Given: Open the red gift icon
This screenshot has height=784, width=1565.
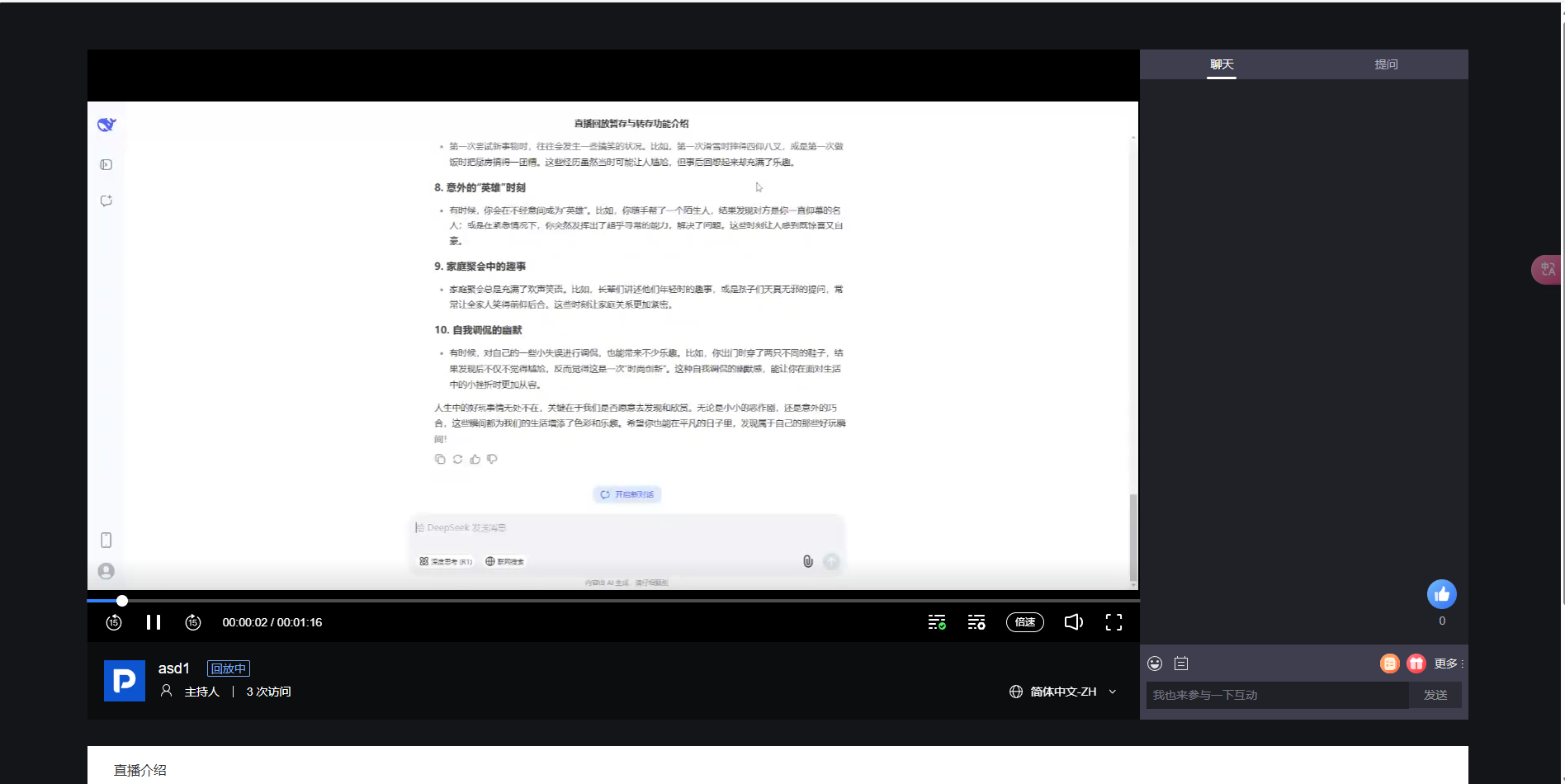Looking at the screenshot, I should (x=1416, y=664).
